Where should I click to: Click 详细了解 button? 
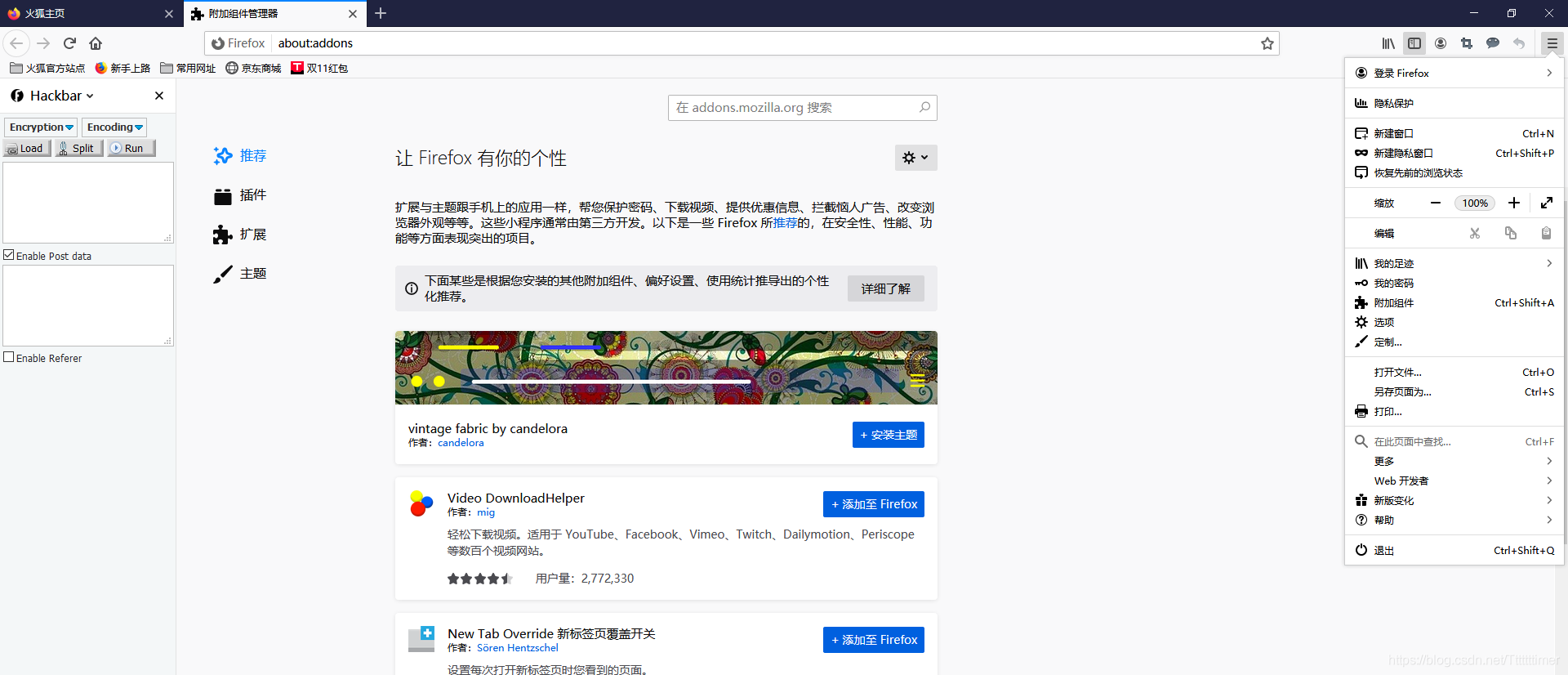point(886,288)
